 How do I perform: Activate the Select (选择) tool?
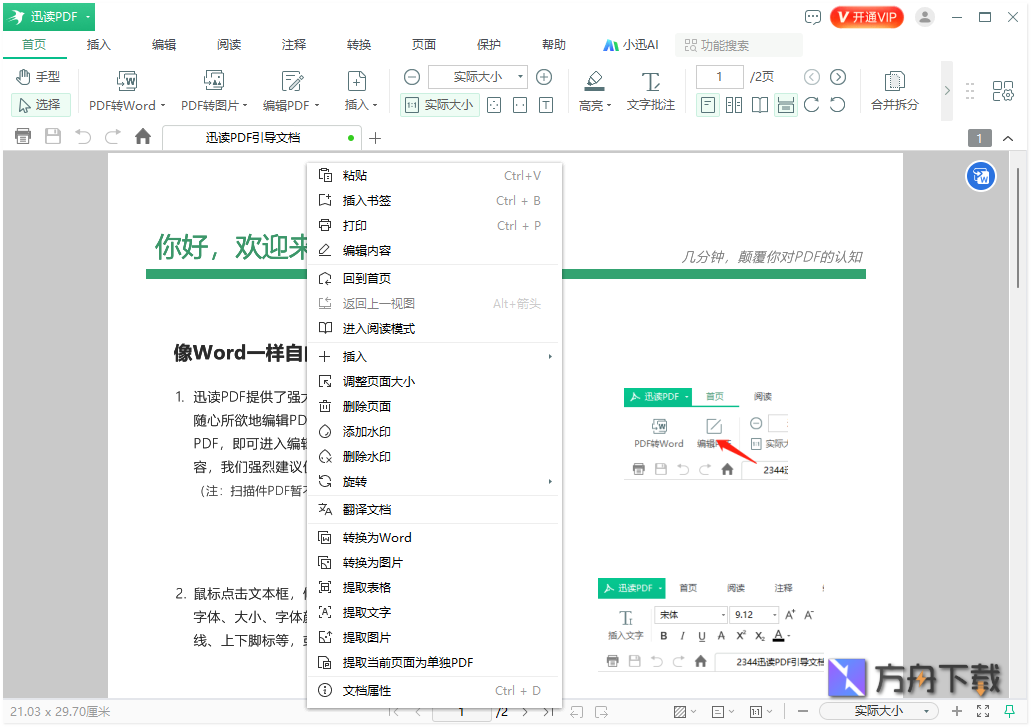coord(39,105)
